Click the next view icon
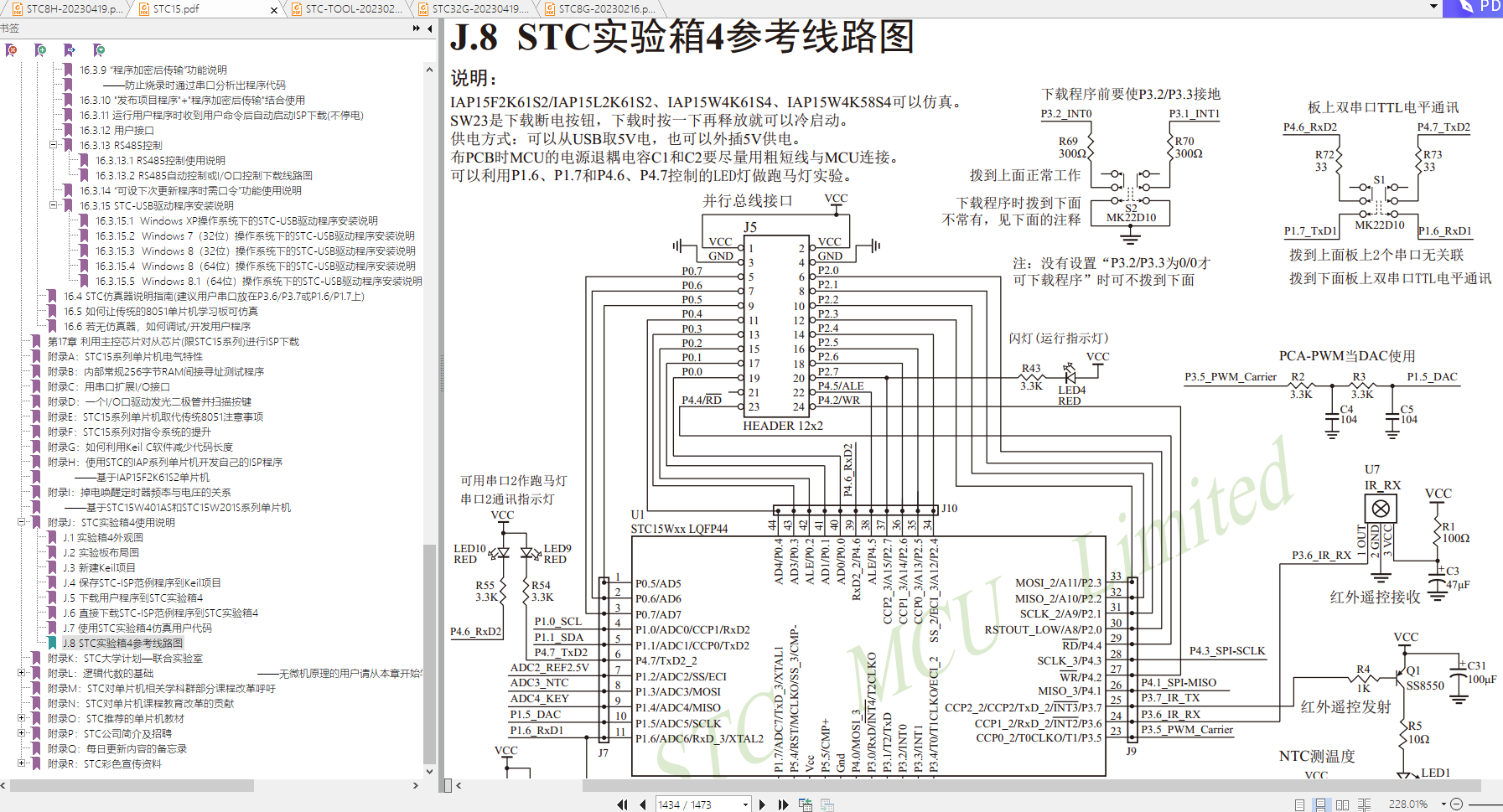Image resolution: width=1503 pixels, height=812 pixels. tap(827, 804)
